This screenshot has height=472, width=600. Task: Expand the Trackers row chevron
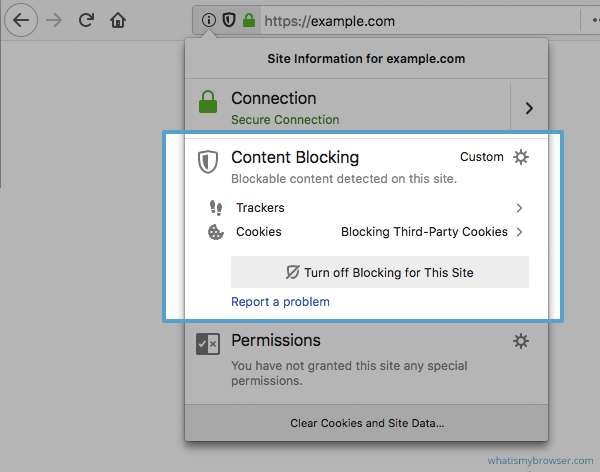click(519, 208)
